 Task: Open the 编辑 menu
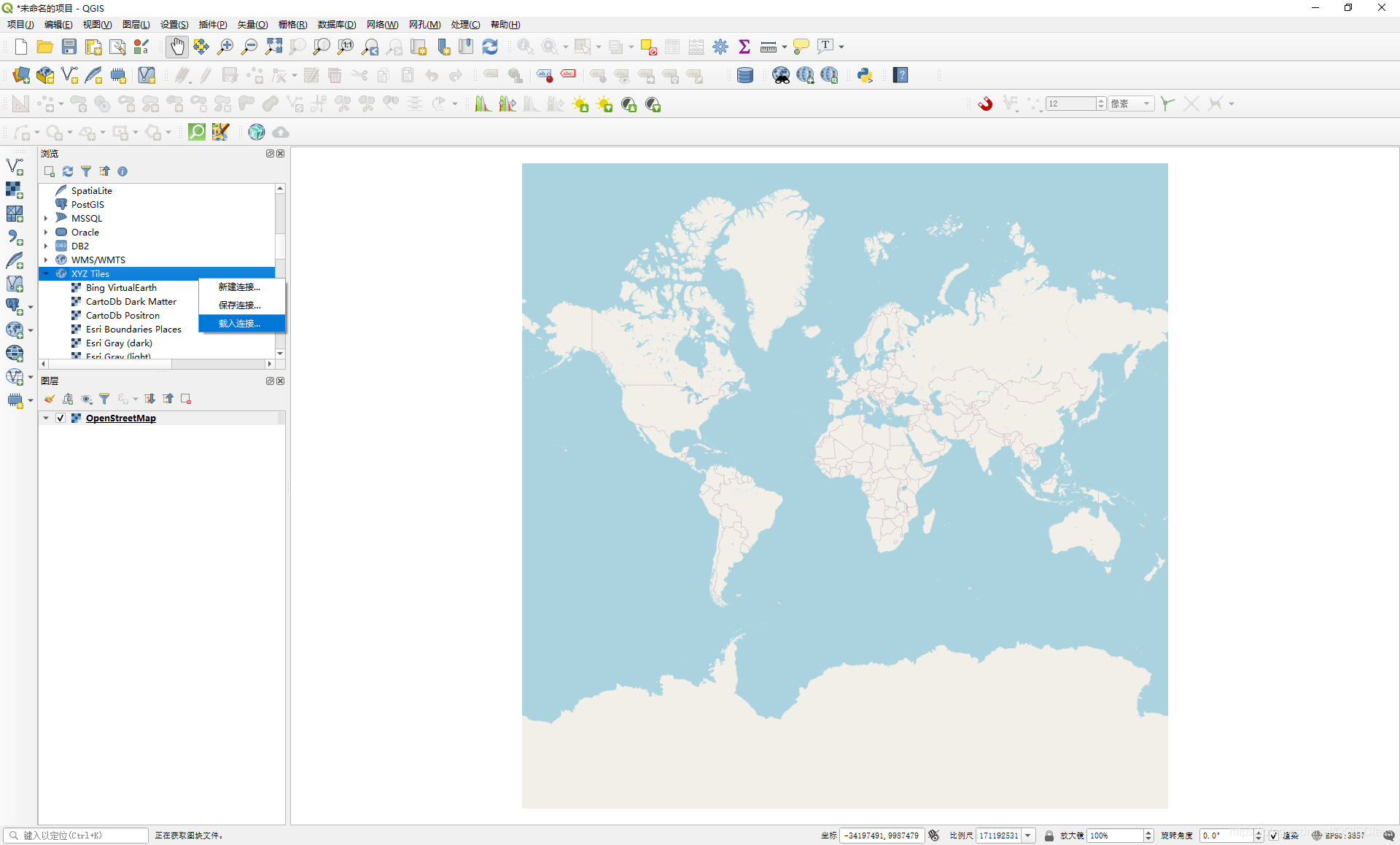pos(58,24)
